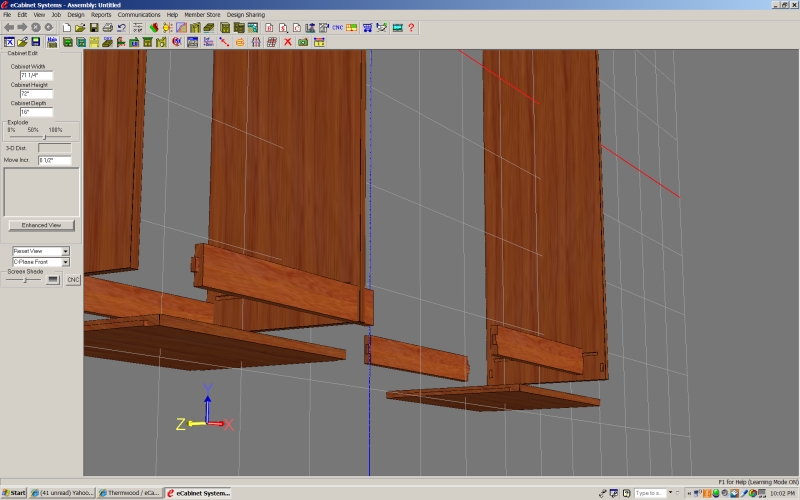This screenshot has width=800, height=500.
Task: Click the red X delete icon in second toolbar
Action: point(288,42)
